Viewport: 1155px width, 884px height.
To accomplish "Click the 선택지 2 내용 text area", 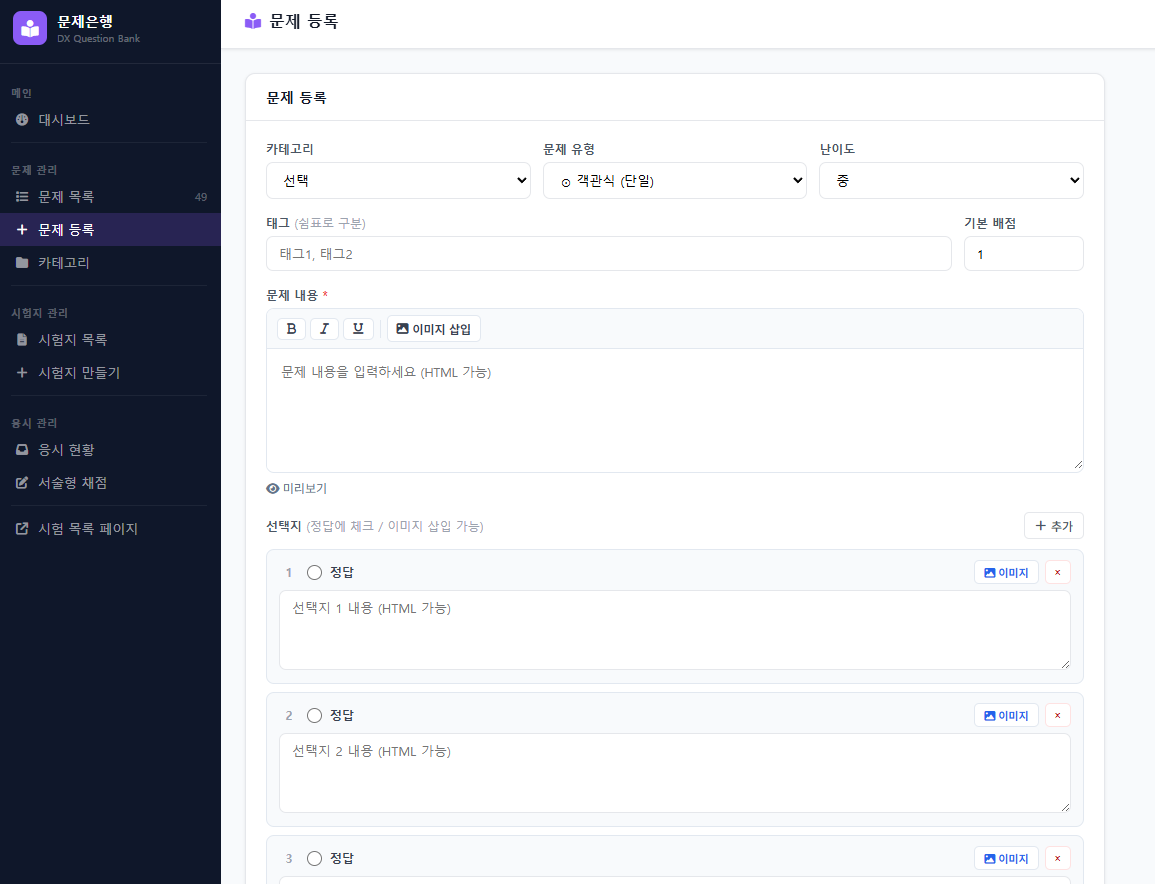I will tap(675, 773).
